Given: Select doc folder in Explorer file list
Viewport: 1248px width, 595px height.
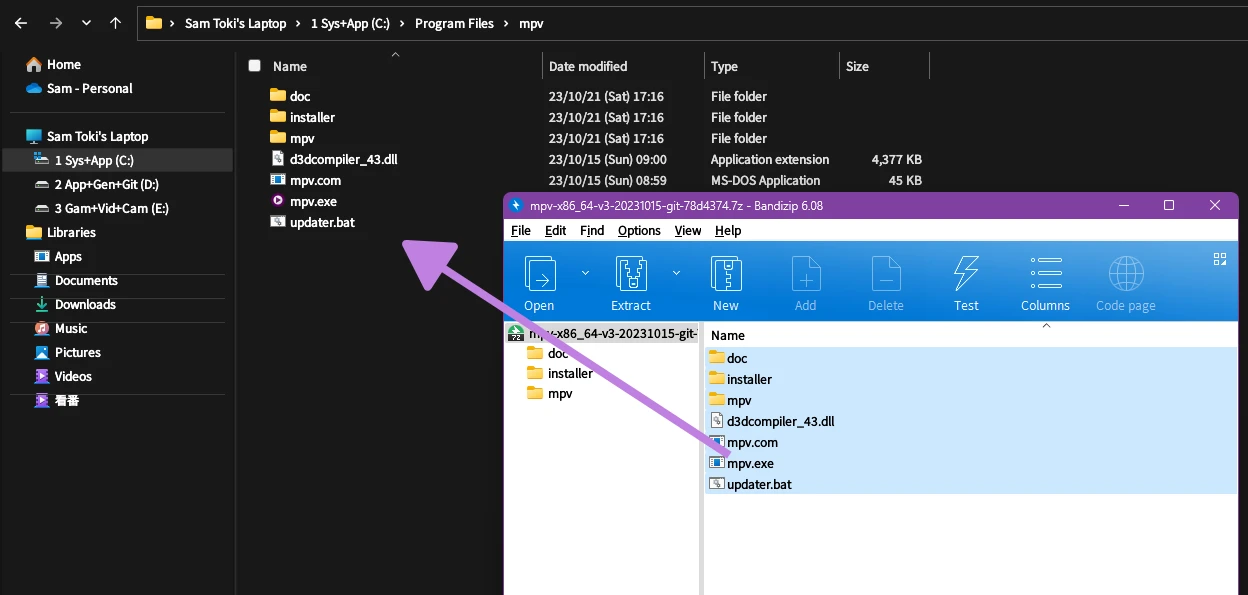Looking at the screenshot, I should pos(291,96).
